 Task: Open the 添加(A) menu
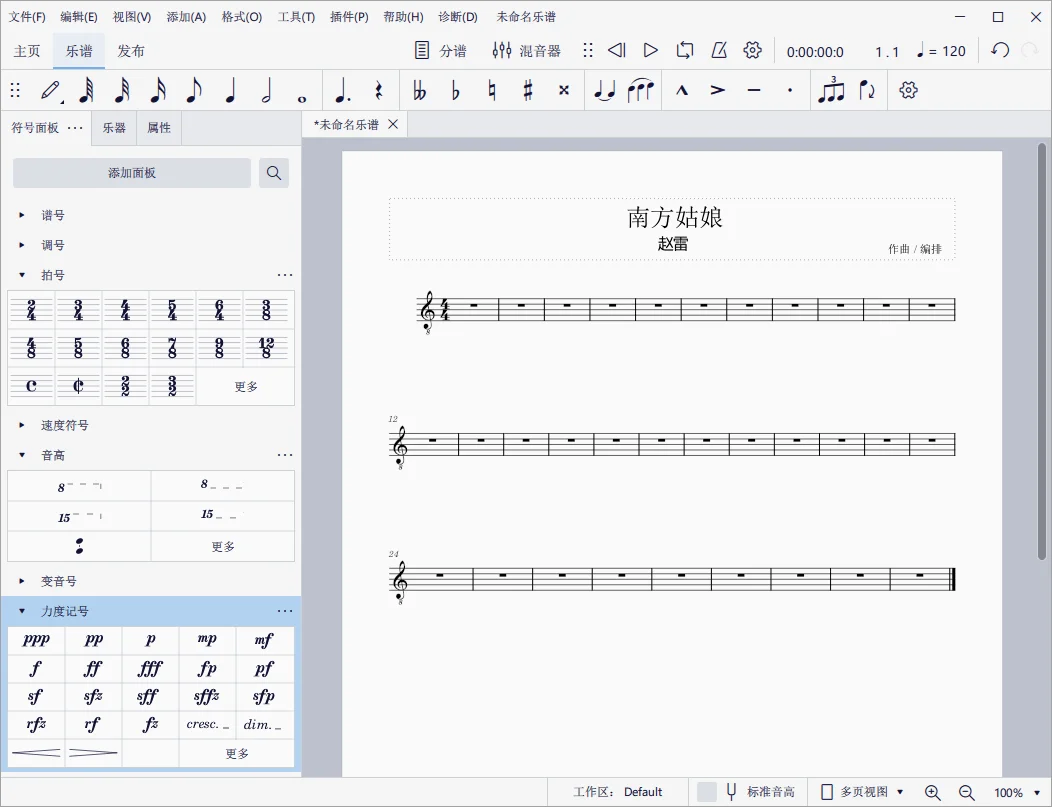click(186, 17)
